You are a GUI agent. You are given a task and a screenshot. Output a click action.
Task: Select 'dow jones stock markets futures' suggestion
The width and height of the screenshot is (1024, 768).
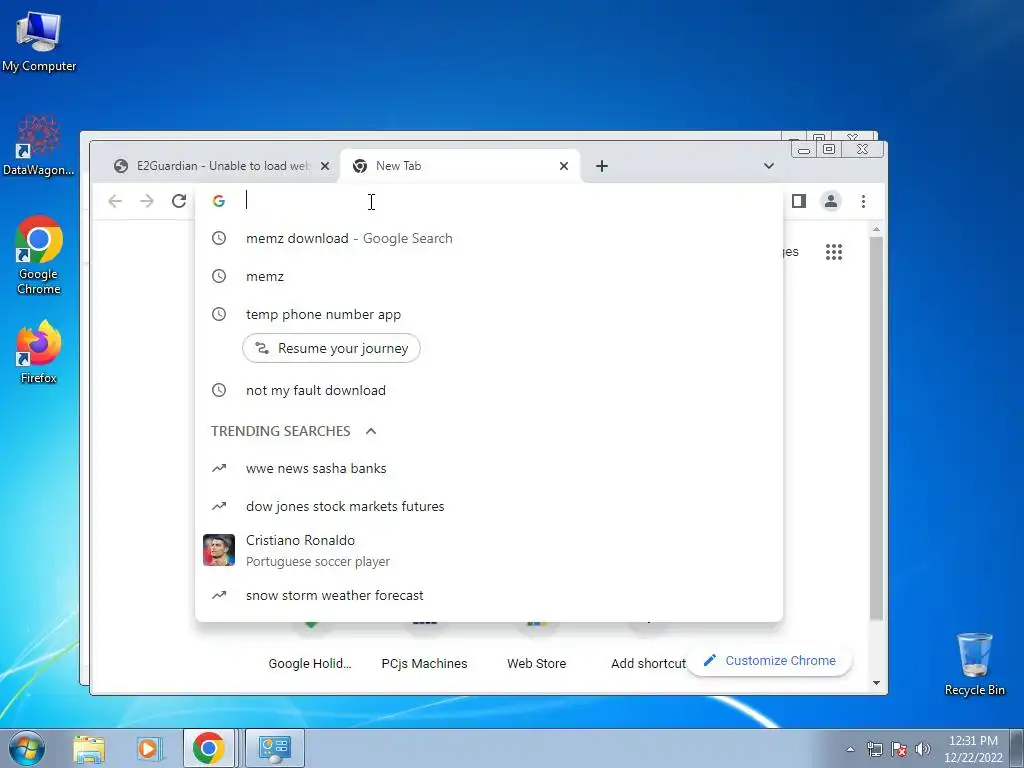[x=488, y=506]
